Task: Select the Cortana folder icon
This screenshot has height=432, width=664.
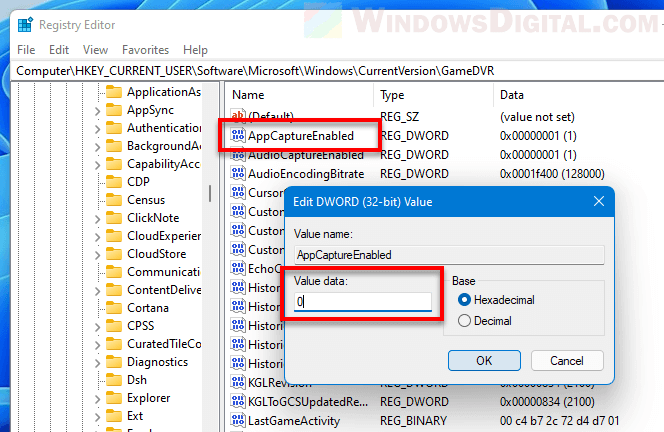Action: pyautogui.click(x=114, y=308)
